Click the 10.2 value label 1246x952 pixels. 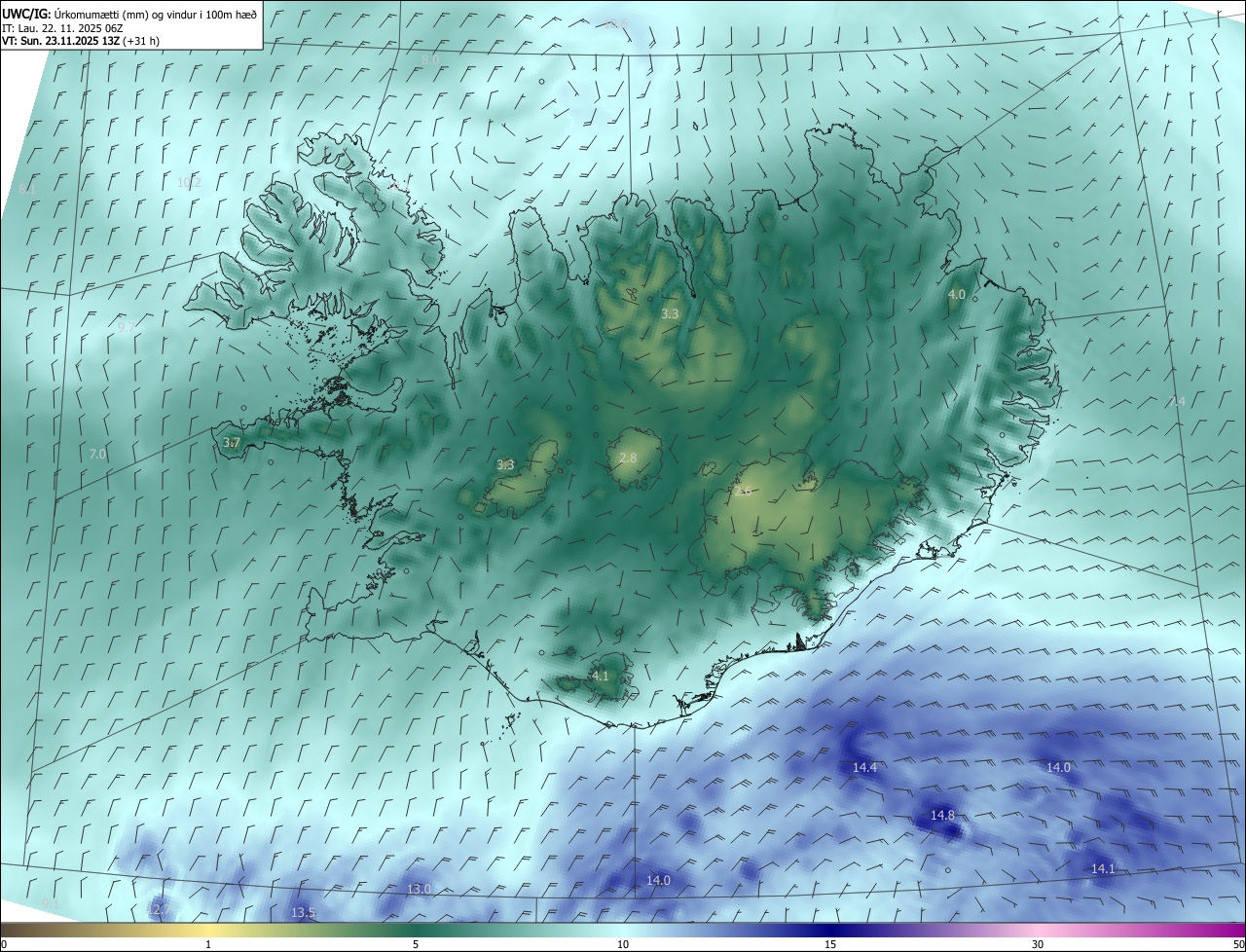pos(189,182)
